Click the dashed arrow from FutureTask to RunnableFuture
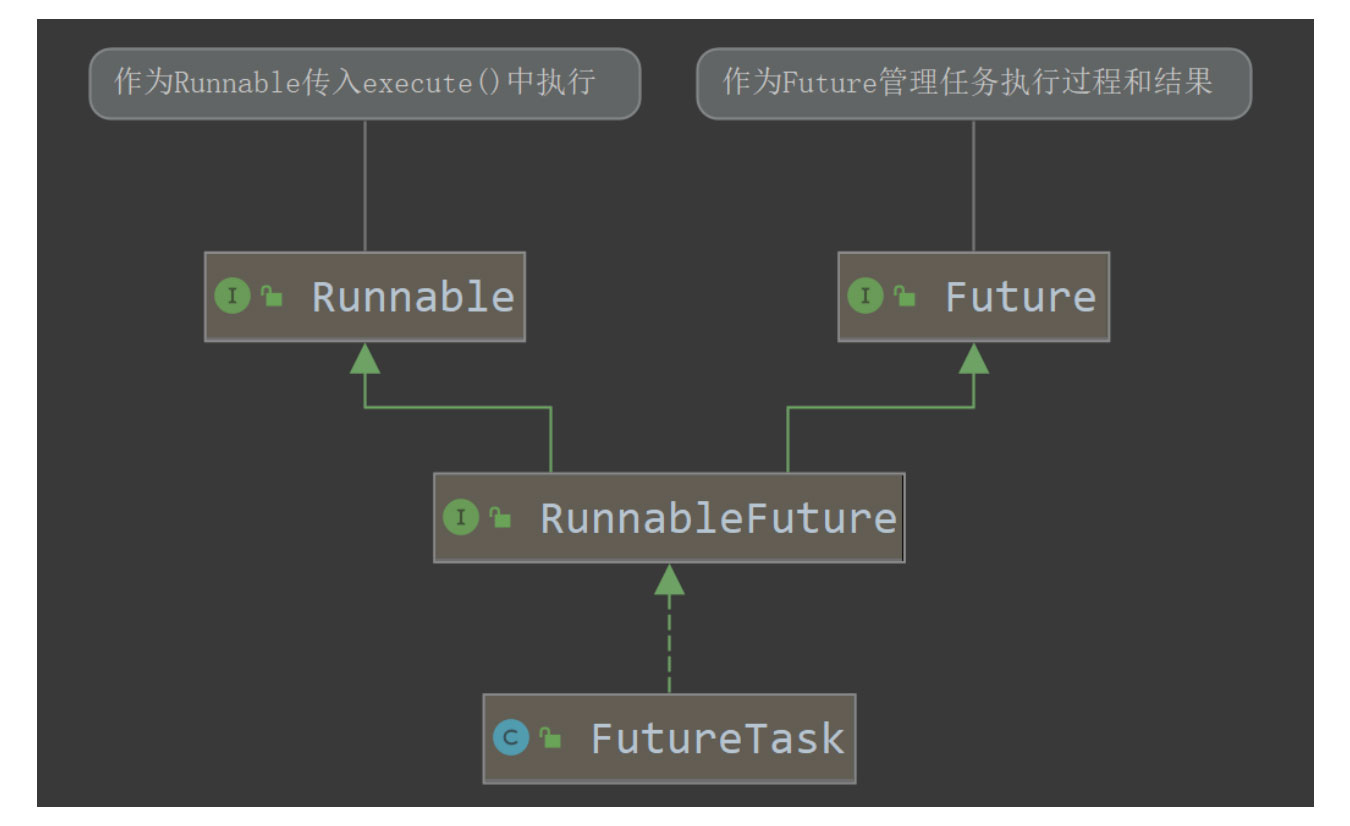 point(669,640)
